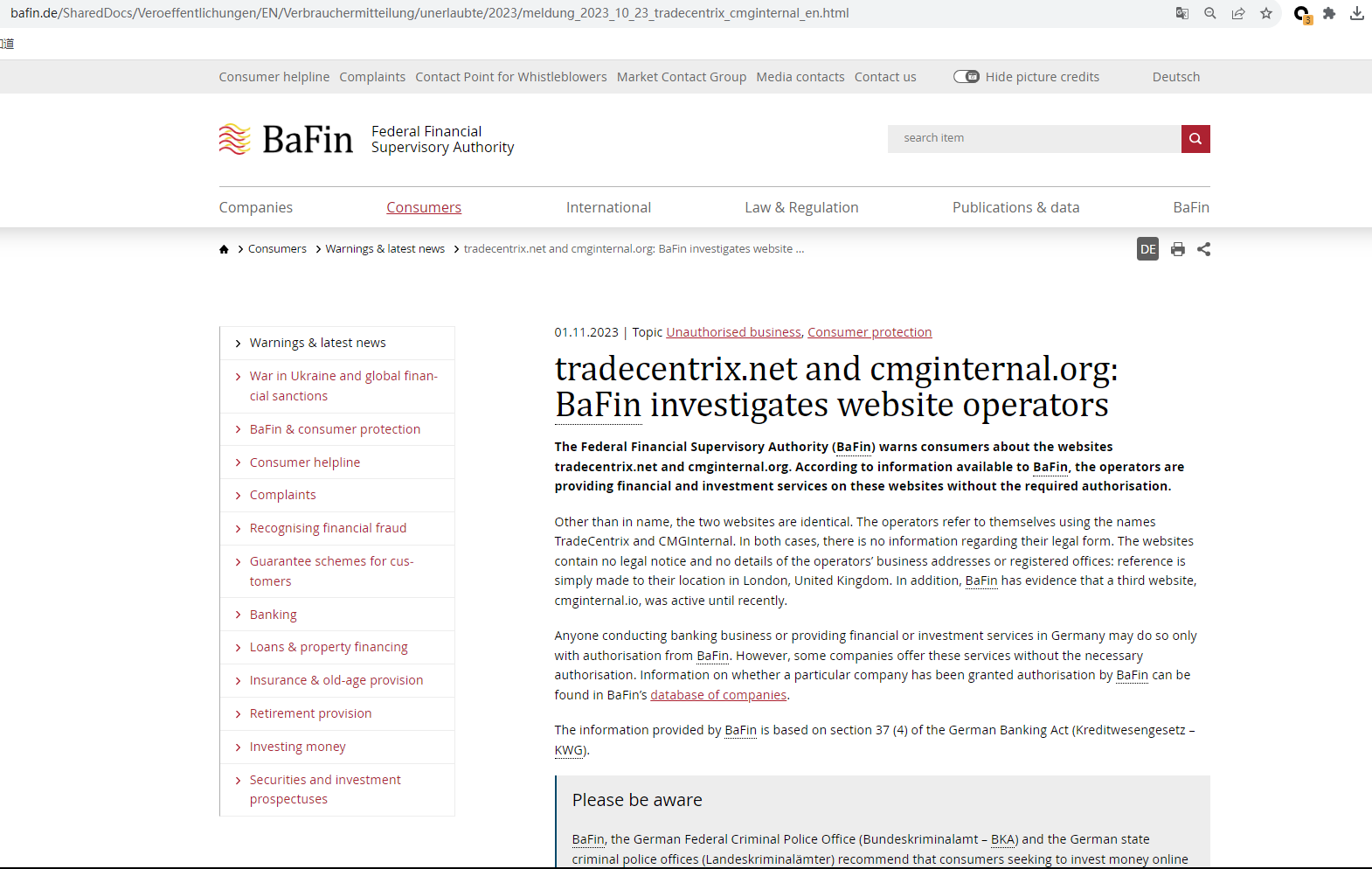Open the Contact us link
The image size is (1372, 869).
click(x=885, y=77)
